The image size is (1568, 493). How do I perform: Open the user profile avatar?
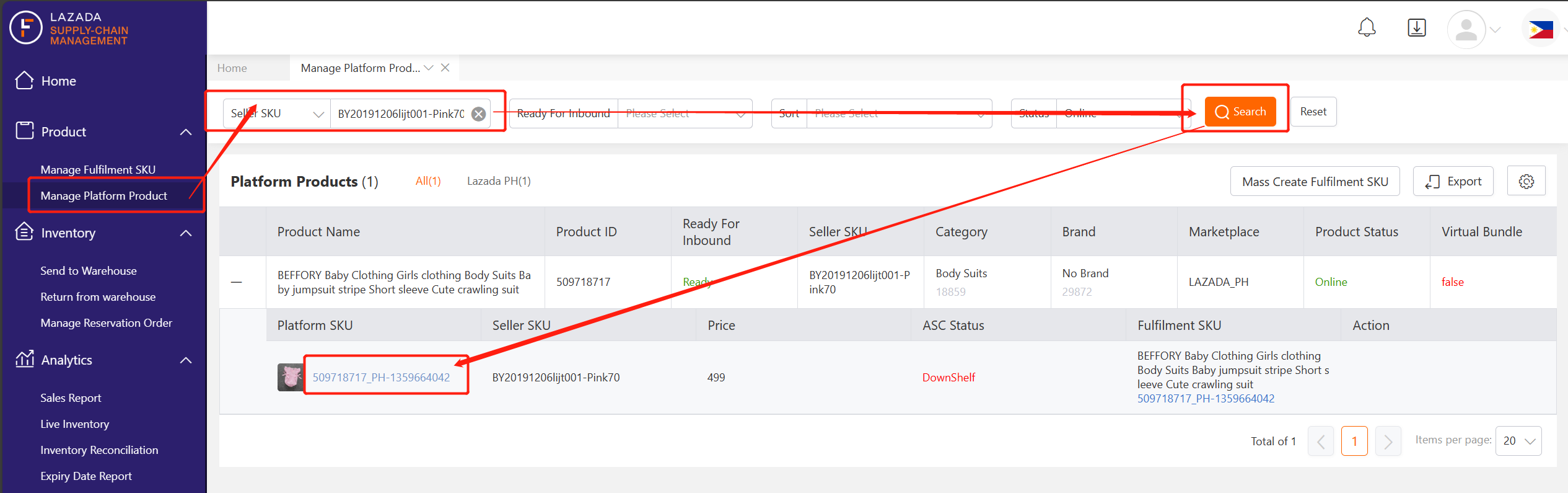point(1466,29)
